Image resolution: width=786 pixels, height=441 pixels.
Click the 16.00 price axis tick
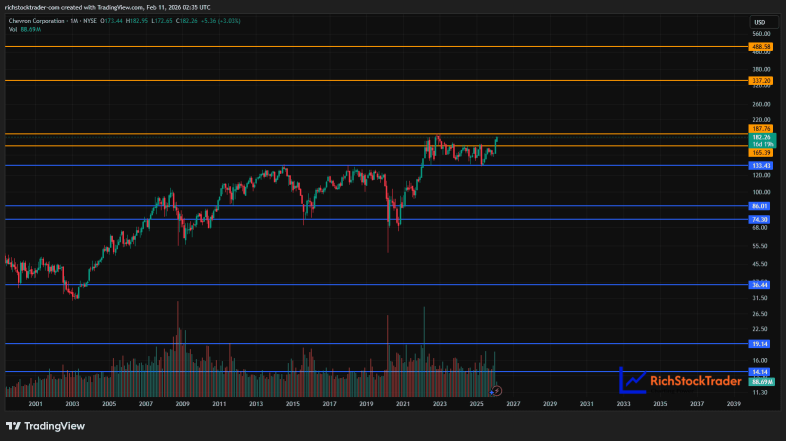[759, 361]
